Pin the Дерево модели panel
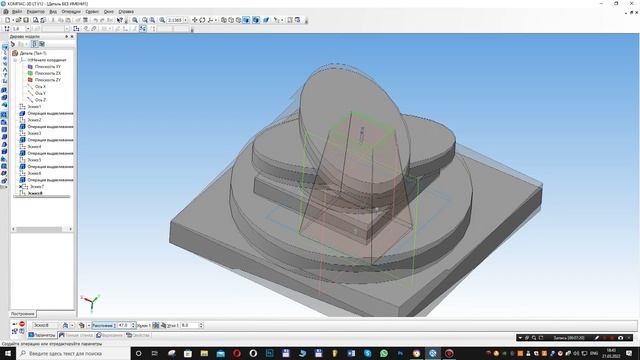The image size is (640, 360). (x=66, y=36)
